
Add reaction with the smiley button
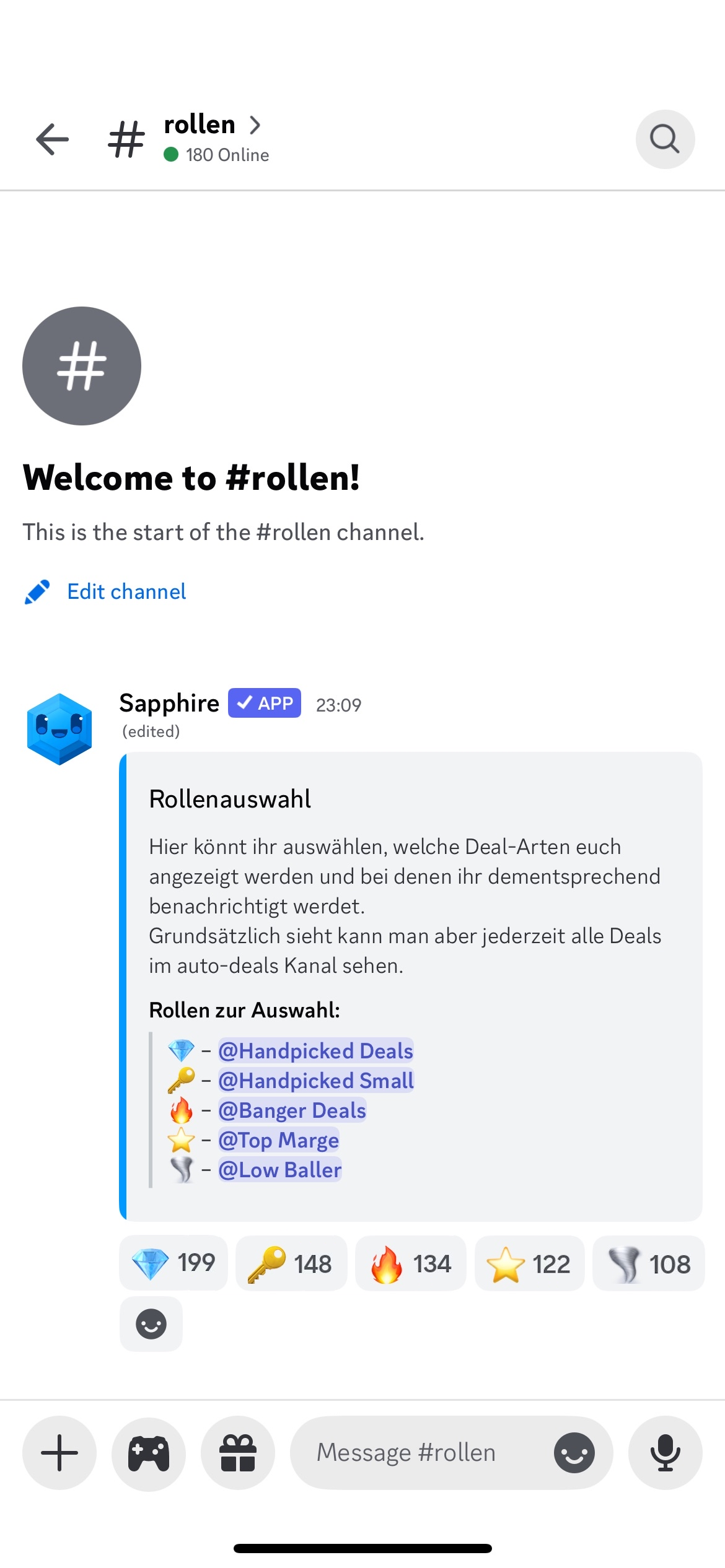pos(151,1324)
